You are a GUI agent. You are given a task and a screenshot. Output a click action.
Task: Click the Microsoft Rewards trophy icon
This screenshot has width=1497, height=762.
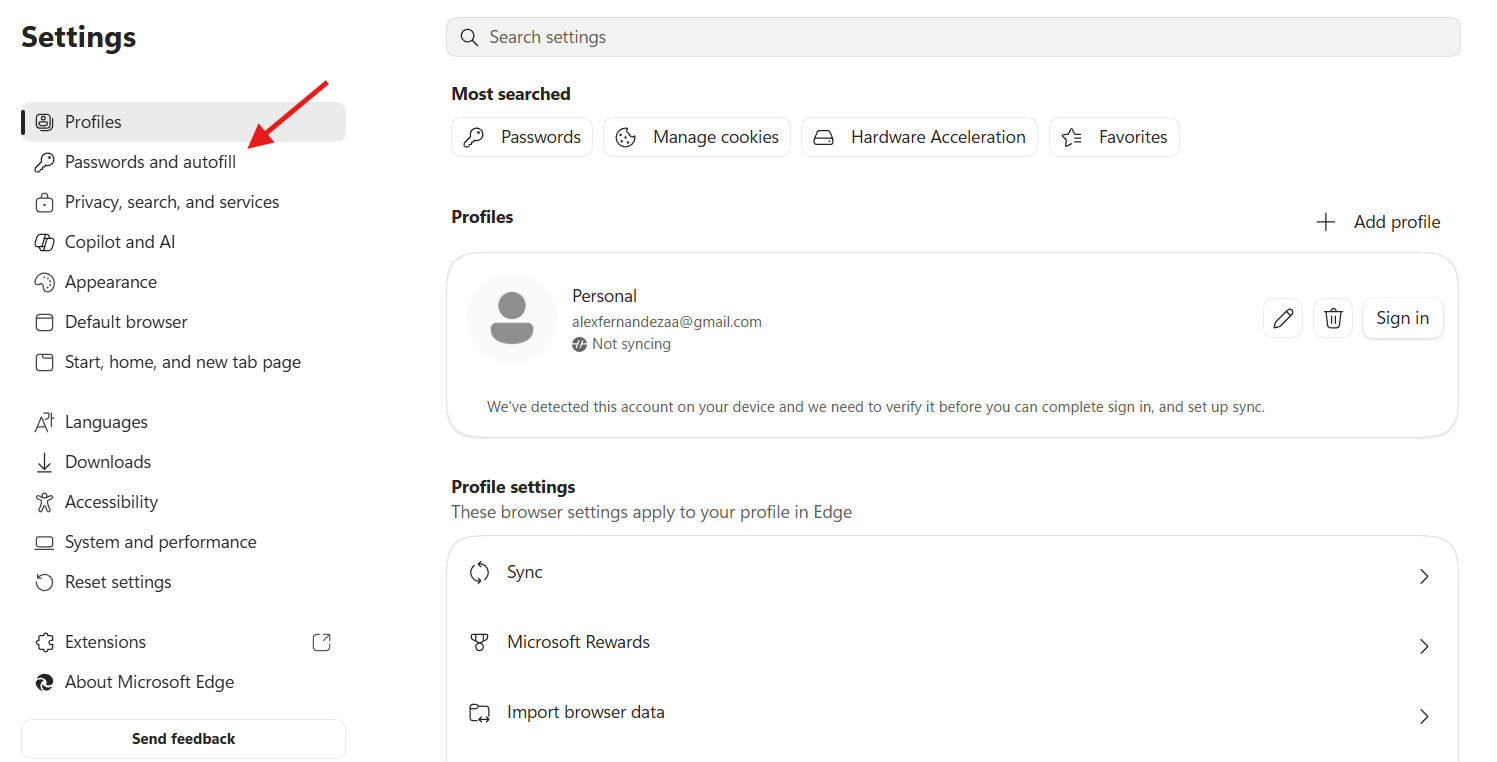point(480,642)
